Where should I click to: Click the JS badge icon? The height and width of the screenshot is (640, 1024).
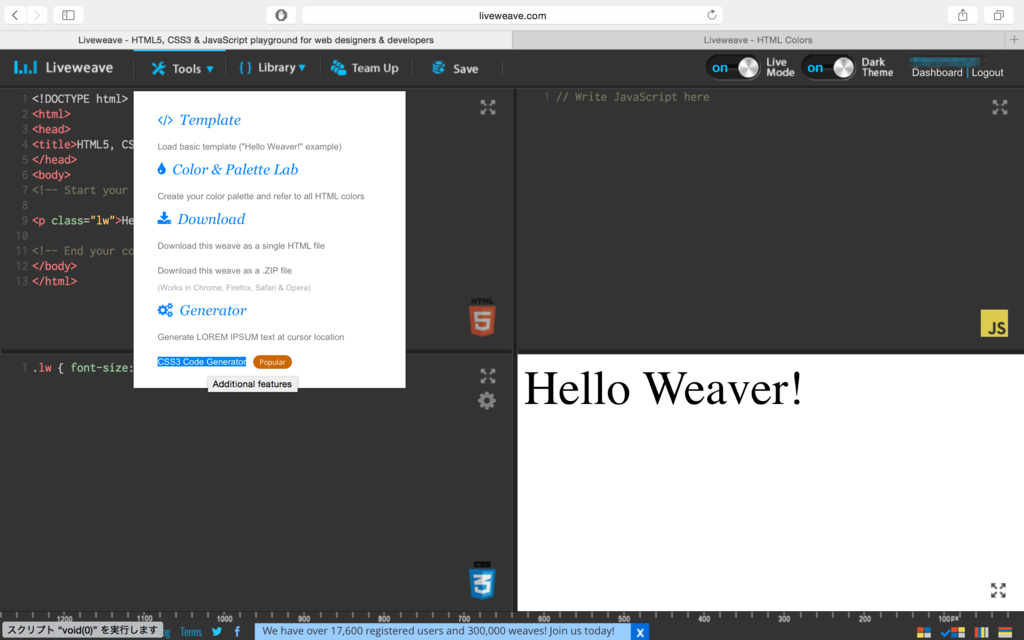(994, 323)
